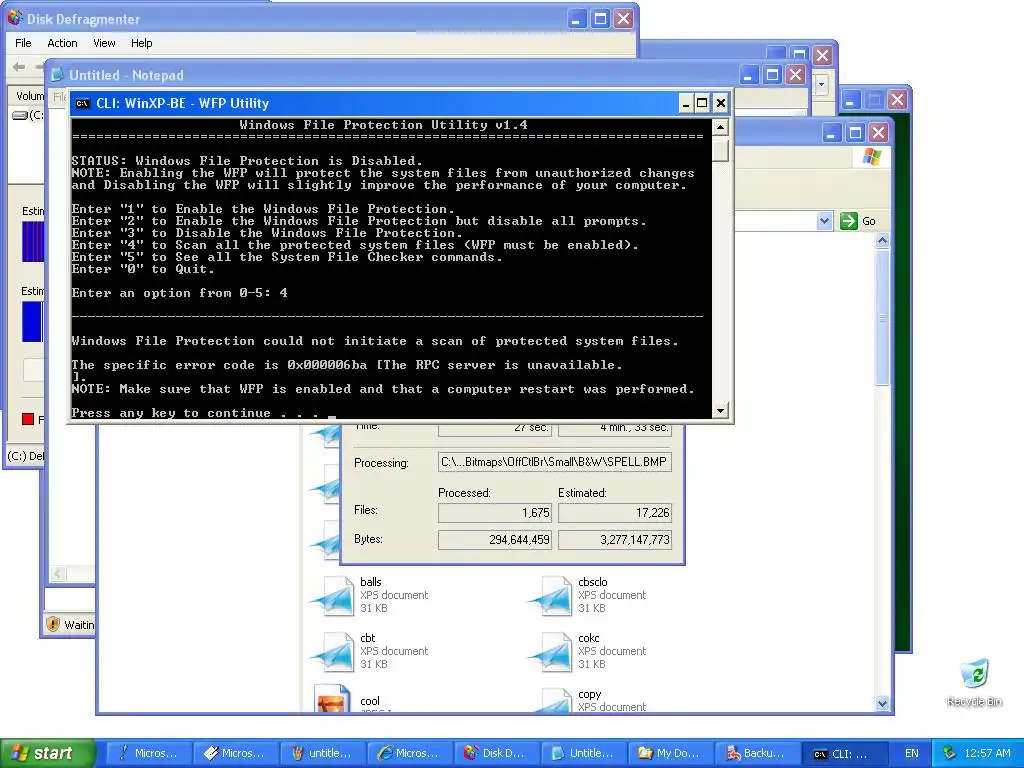The image size is (1024, 768).
Task: Click the system tray icon beside the clock
Action: pyautogui.click(x=950, y=753)
